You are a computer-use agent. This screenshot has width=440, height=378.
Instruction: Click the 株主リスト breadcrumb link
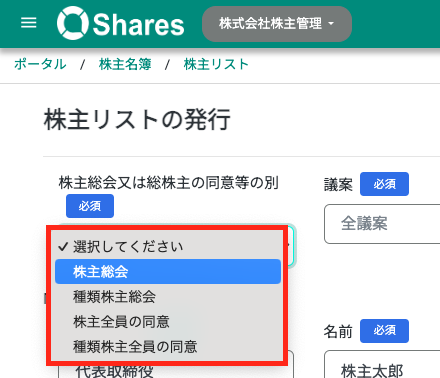(216, 64)
